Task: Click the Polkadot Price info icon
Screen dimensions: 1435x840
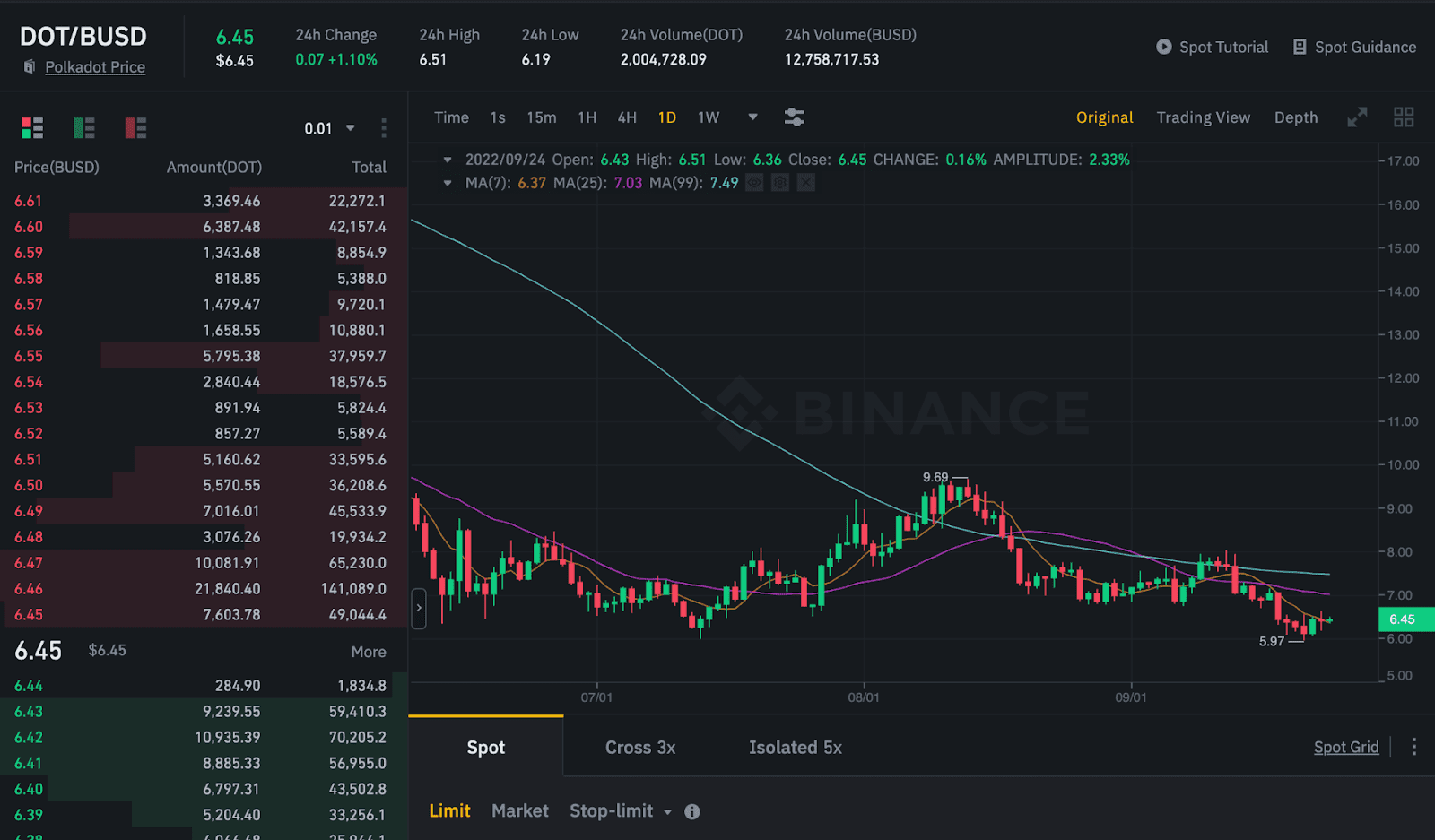Action: tap(30, 67)
